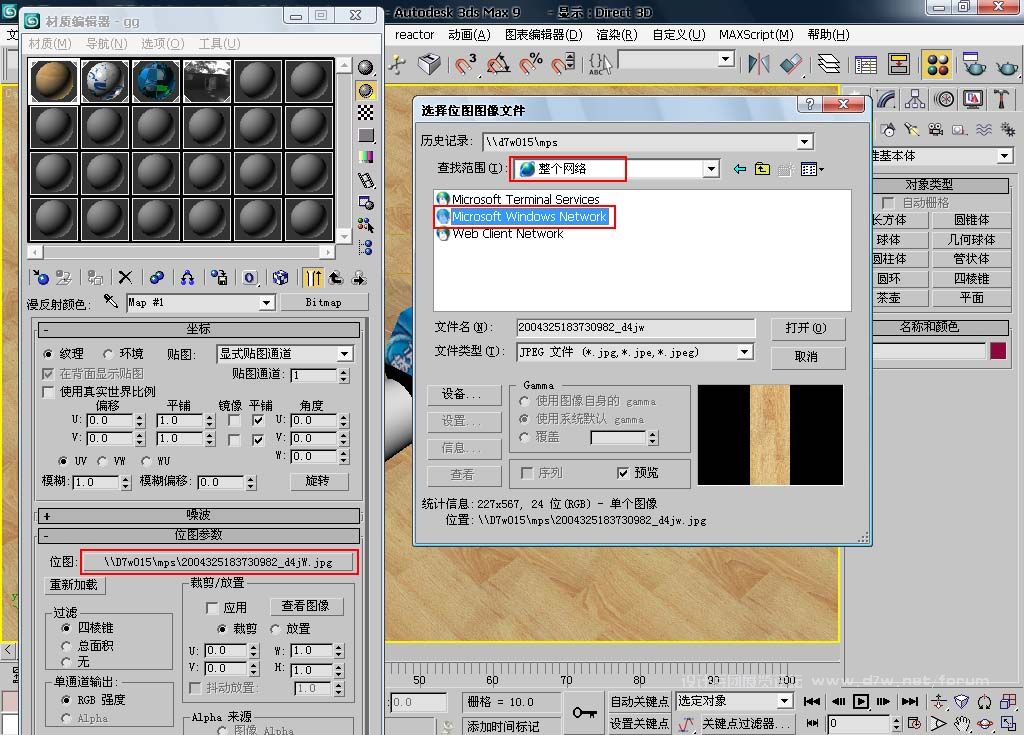Click 取消 button in file dialog
1024x735 pixels.
click(x=807, y=357)
